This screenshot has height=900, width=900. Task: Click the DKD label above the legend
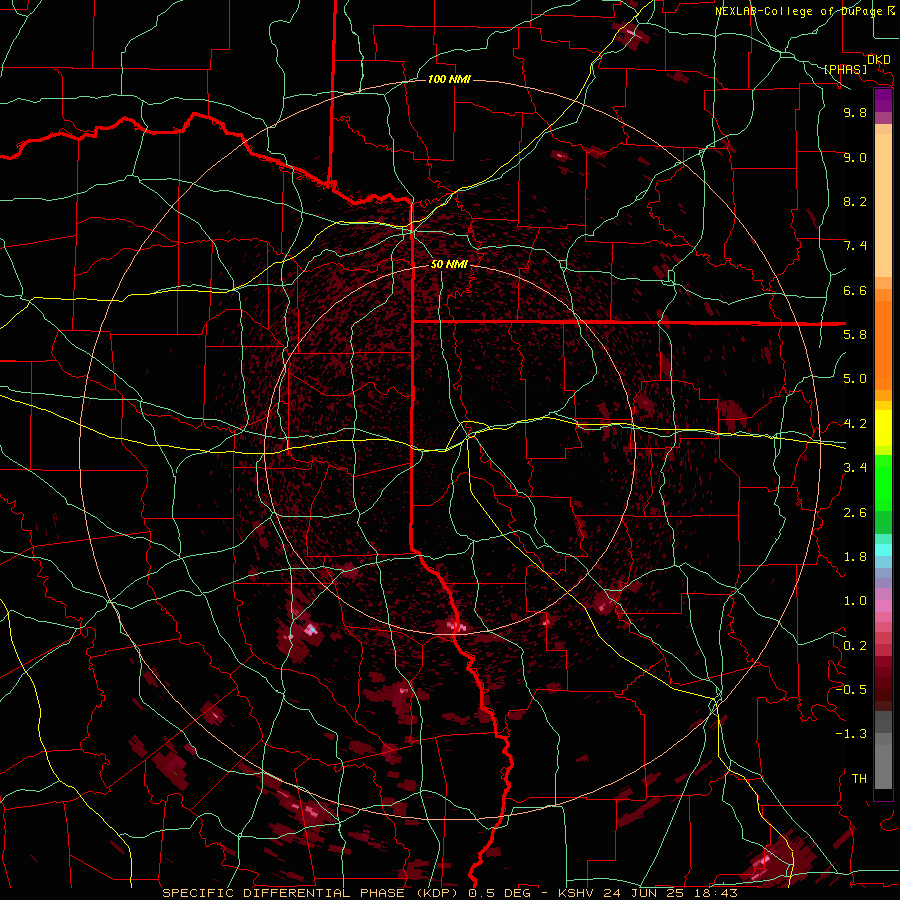(x=879, y=60)
